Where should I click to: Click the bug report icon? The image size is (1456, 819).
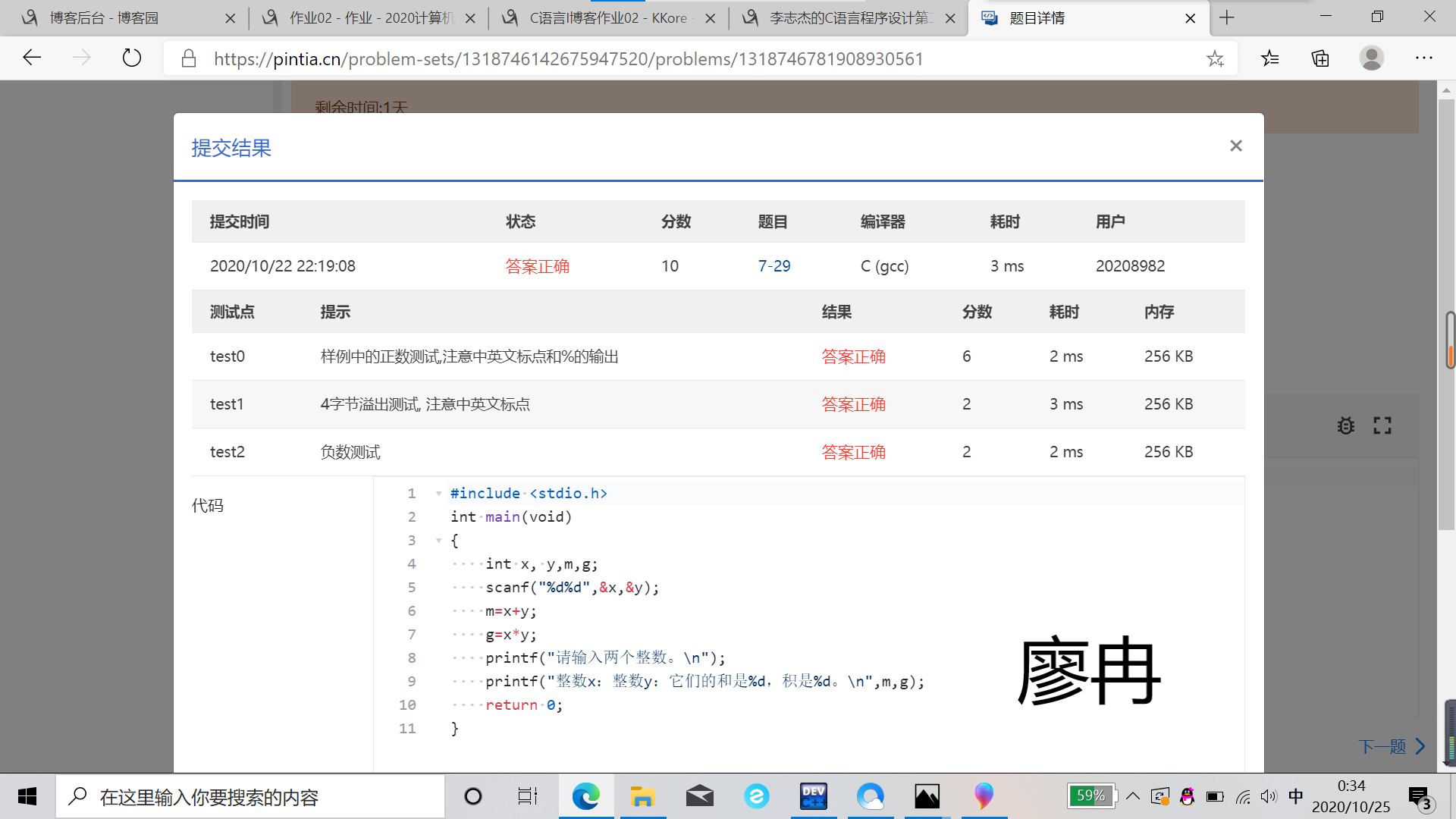[1346, 425]
